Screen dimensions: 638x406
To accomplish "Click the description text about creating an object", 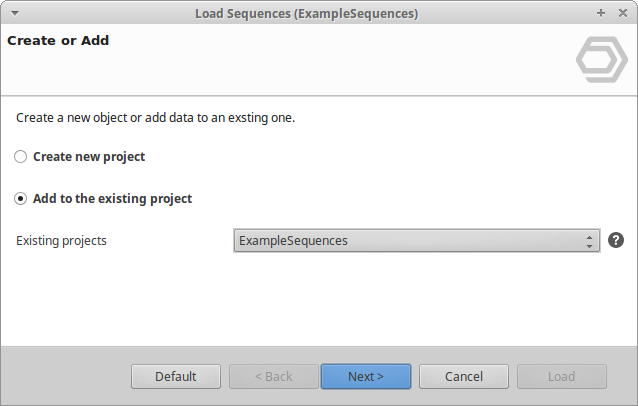I will tap(155, 118).
